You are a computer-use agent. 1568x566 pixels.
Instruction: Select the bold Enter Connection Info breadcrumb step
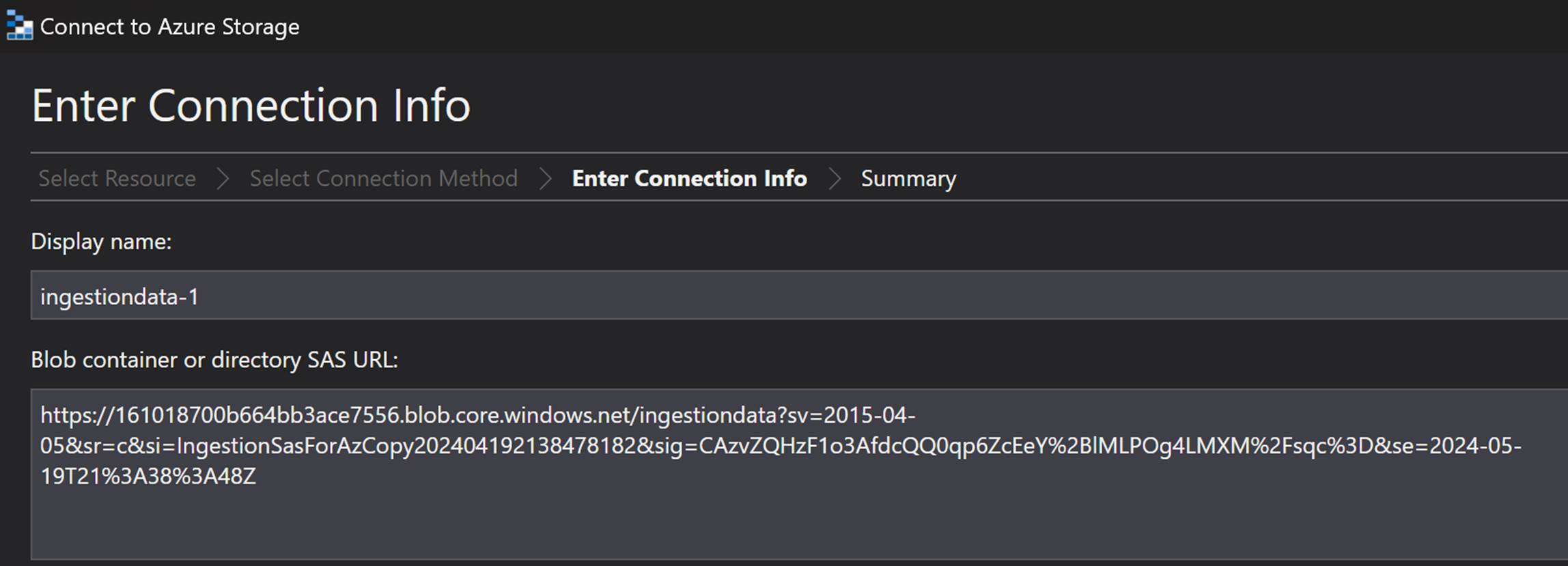(689, 178)
